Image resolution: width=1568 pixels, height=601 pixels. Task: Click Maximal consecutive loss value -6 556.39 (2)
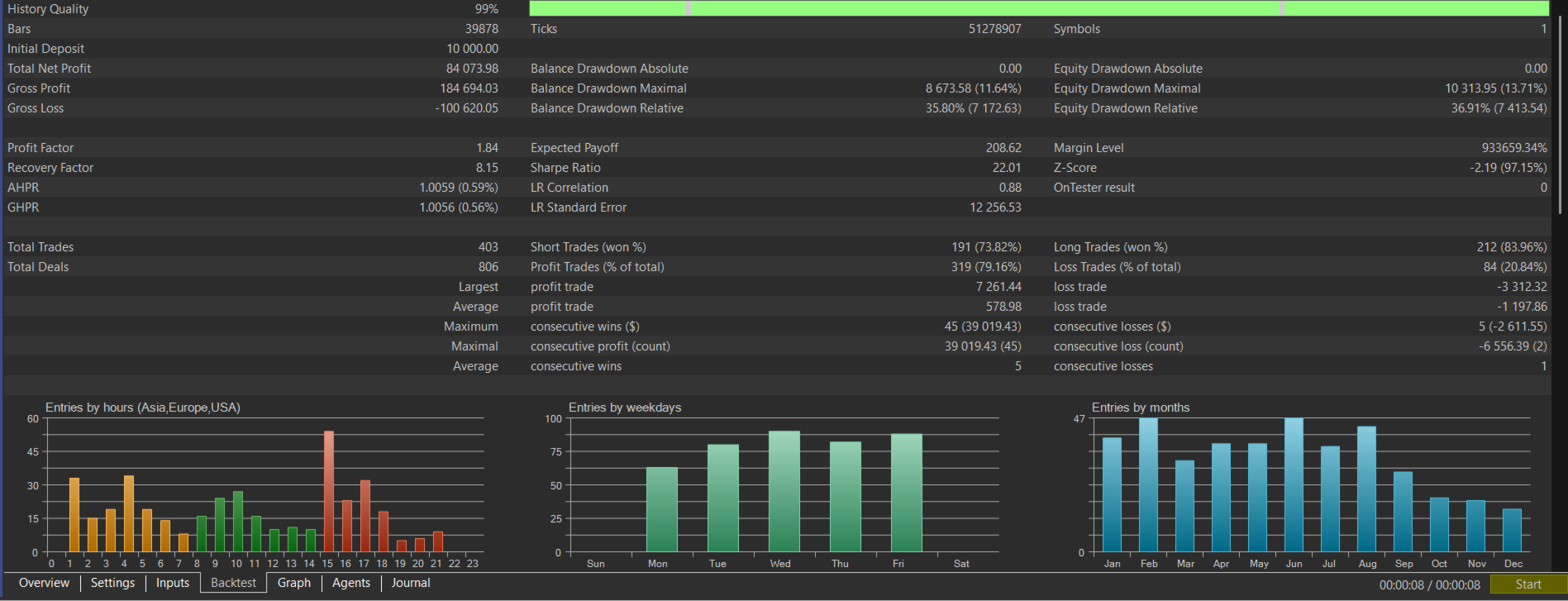point(1513,346)
